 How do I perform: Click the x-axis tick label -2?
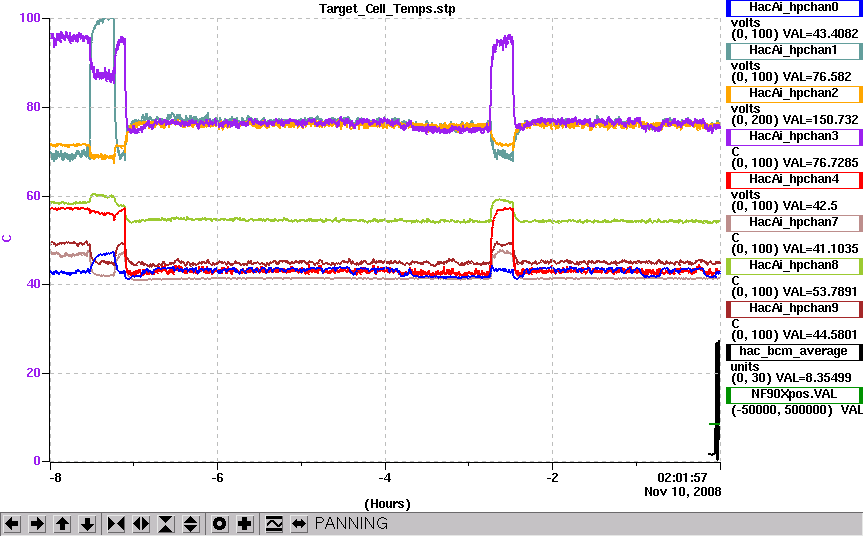[x=552, y=478]
